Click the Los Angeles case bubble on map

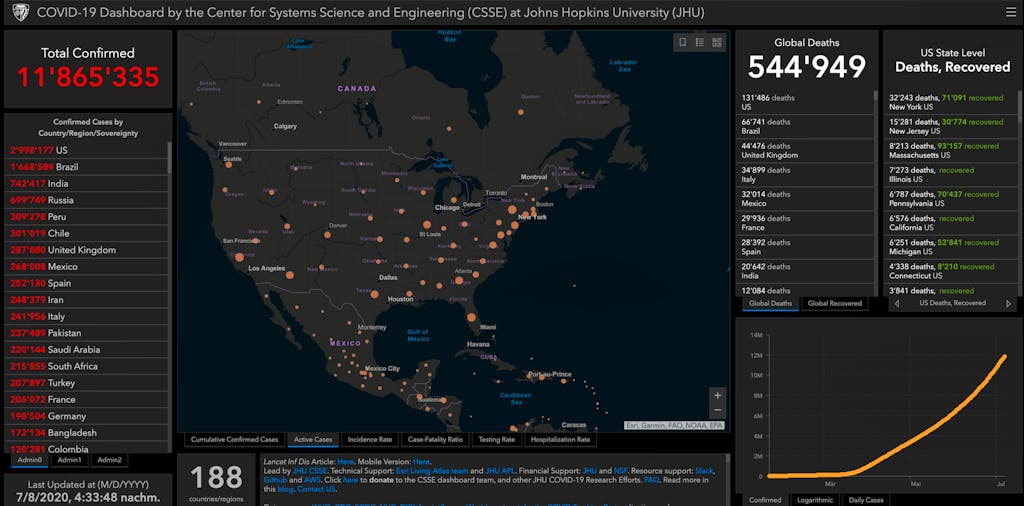coord(289,275)
